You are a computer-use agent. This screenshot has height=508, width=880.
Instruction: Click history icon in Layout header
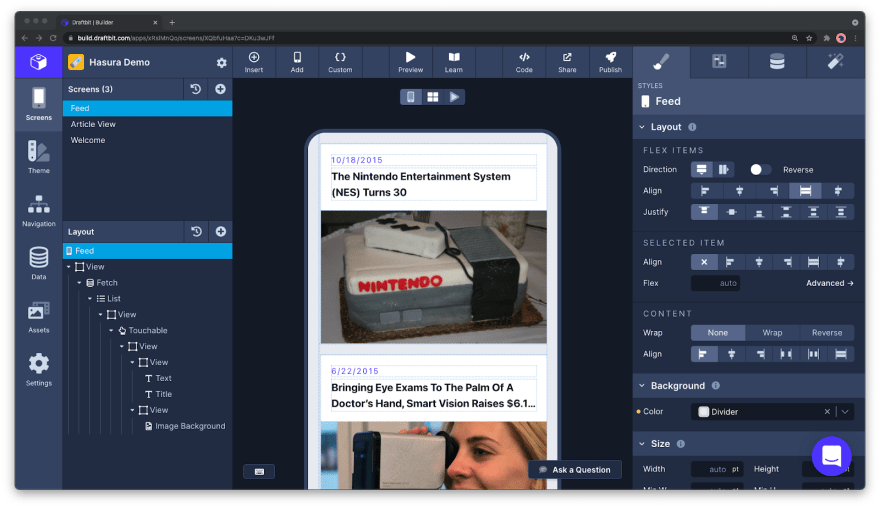pos(196,231)
